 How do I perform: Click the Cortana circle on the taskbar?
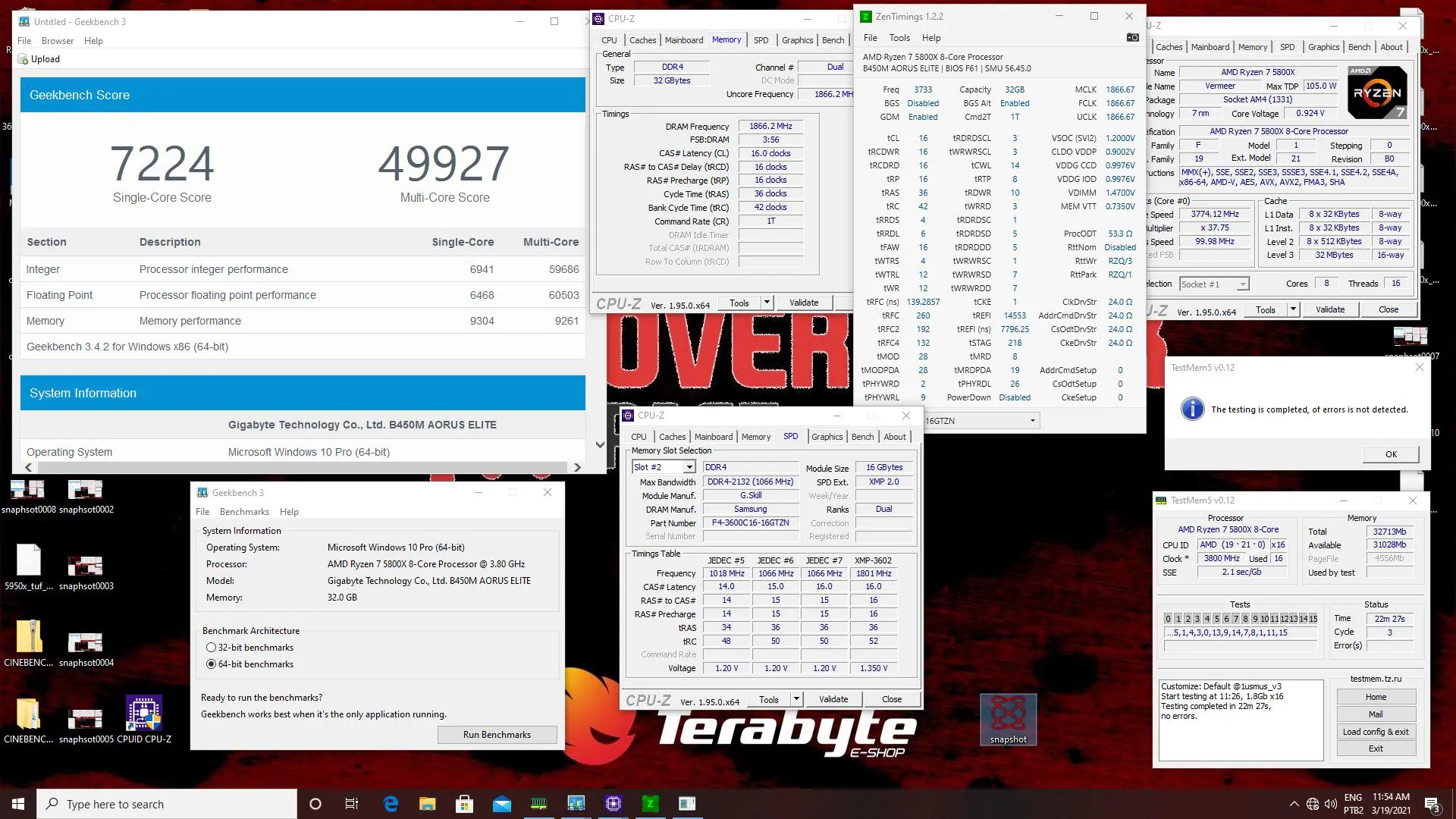315,804
